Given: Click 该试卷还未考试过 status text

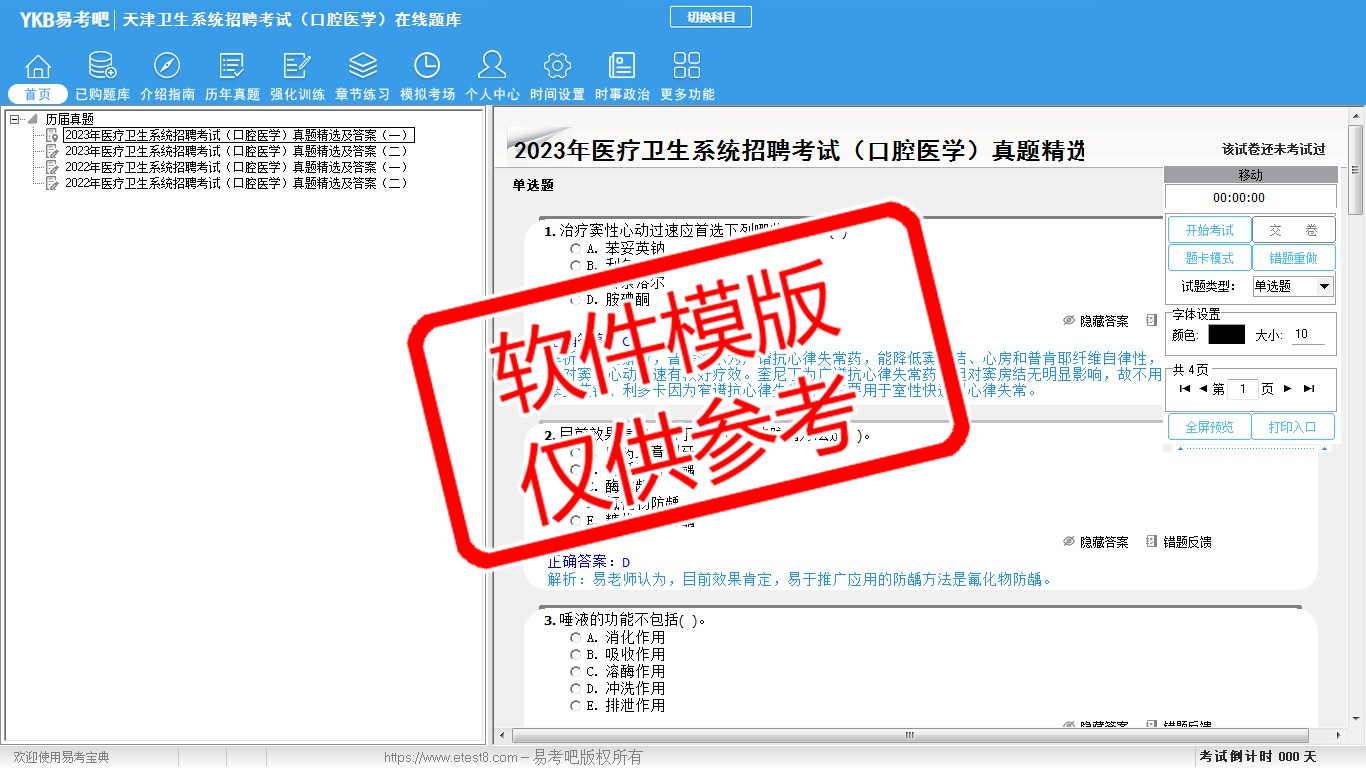Looking at the screenshot, I should [x=1274, y=150].
